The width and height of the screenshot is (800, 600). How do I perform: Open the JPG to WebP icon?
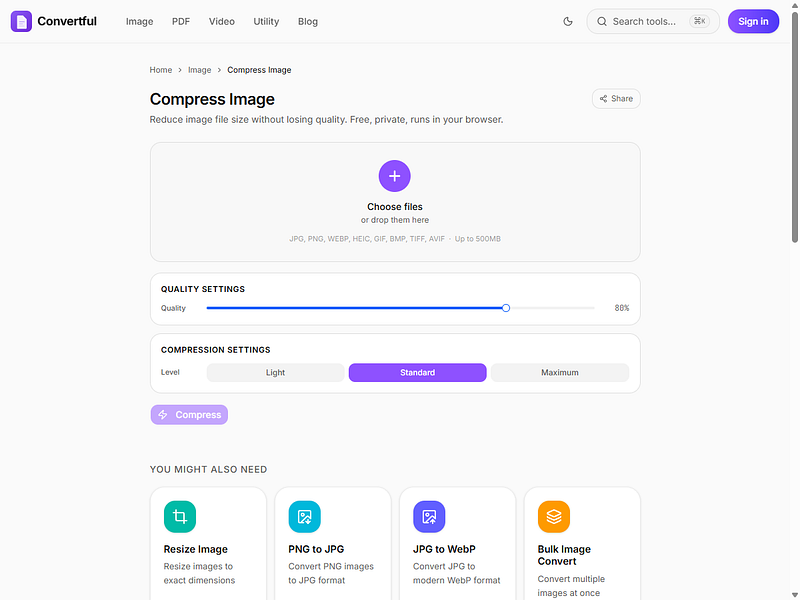click(x=429, y=516)
